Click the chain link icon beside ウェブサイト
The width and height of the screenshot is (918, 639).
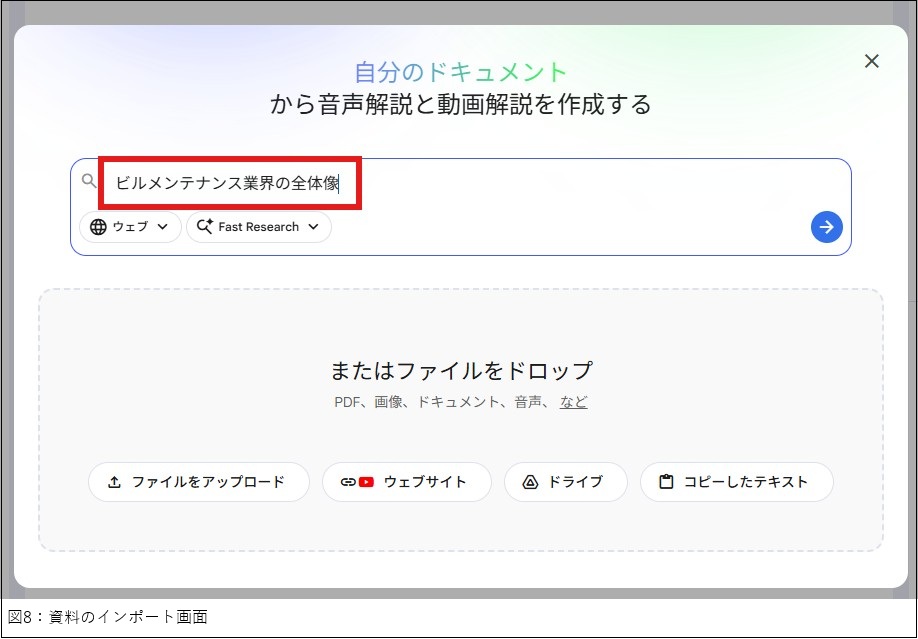coord(348,482)
